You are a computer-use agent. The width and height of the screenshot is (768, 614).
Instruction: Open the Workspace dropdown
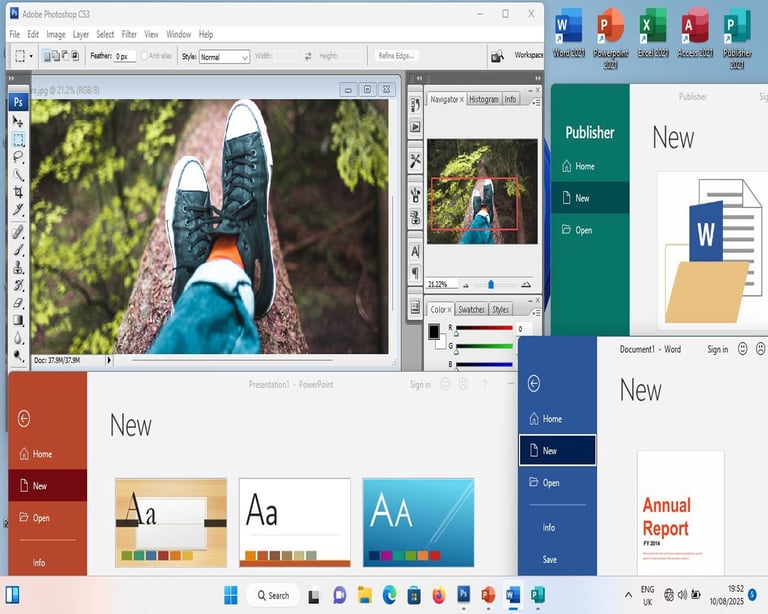[x=528, y=55]
